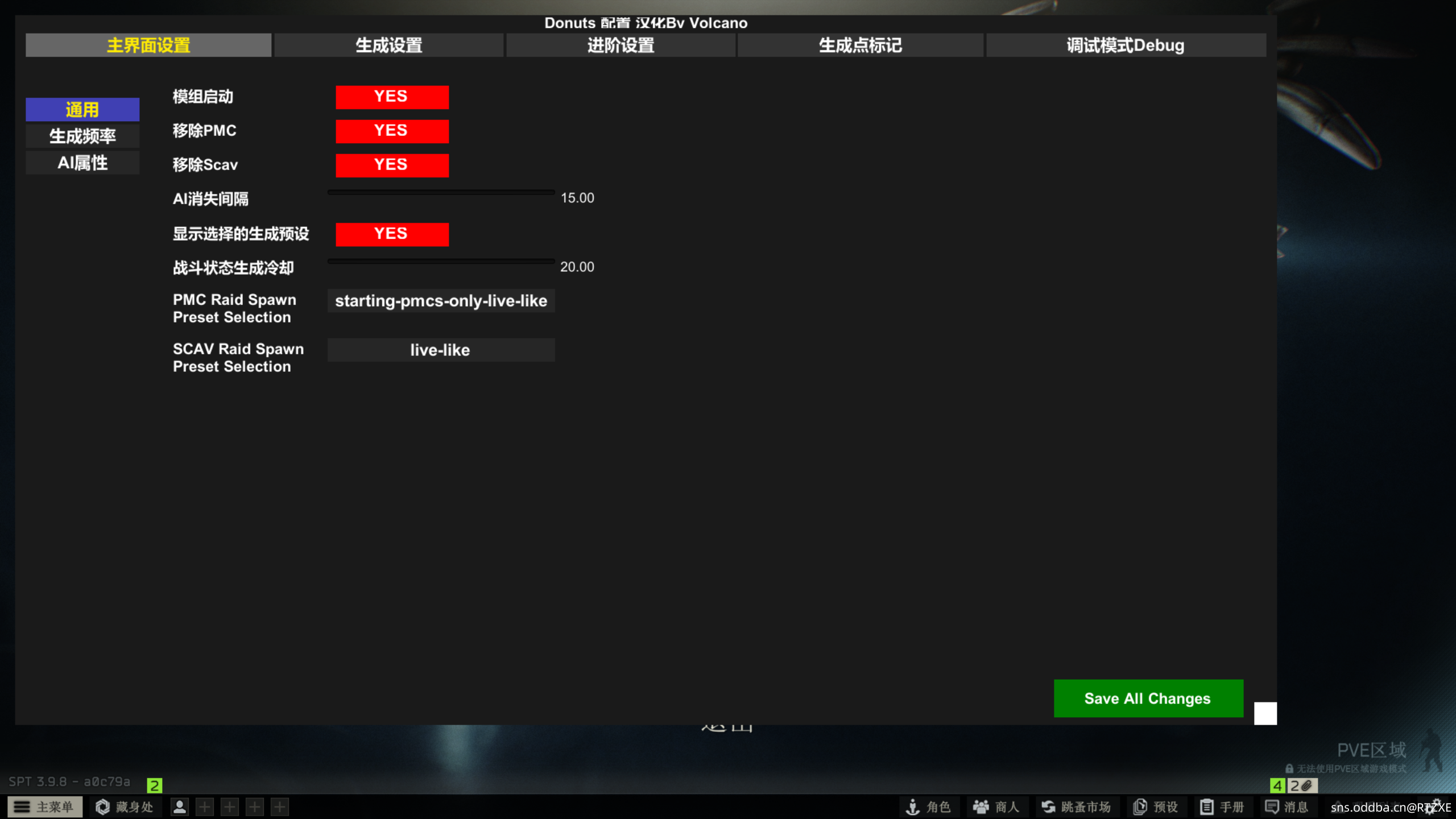The width and height of the screenshot is (1456, 819).
Task: Switch to the 调试模式Debug tab
Action: [x=1126, y=45]
